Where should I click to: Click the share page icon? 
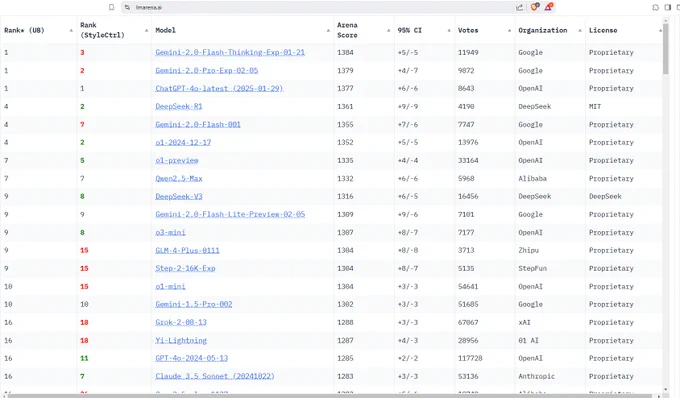pyautogui.click(x=519, y=7)
